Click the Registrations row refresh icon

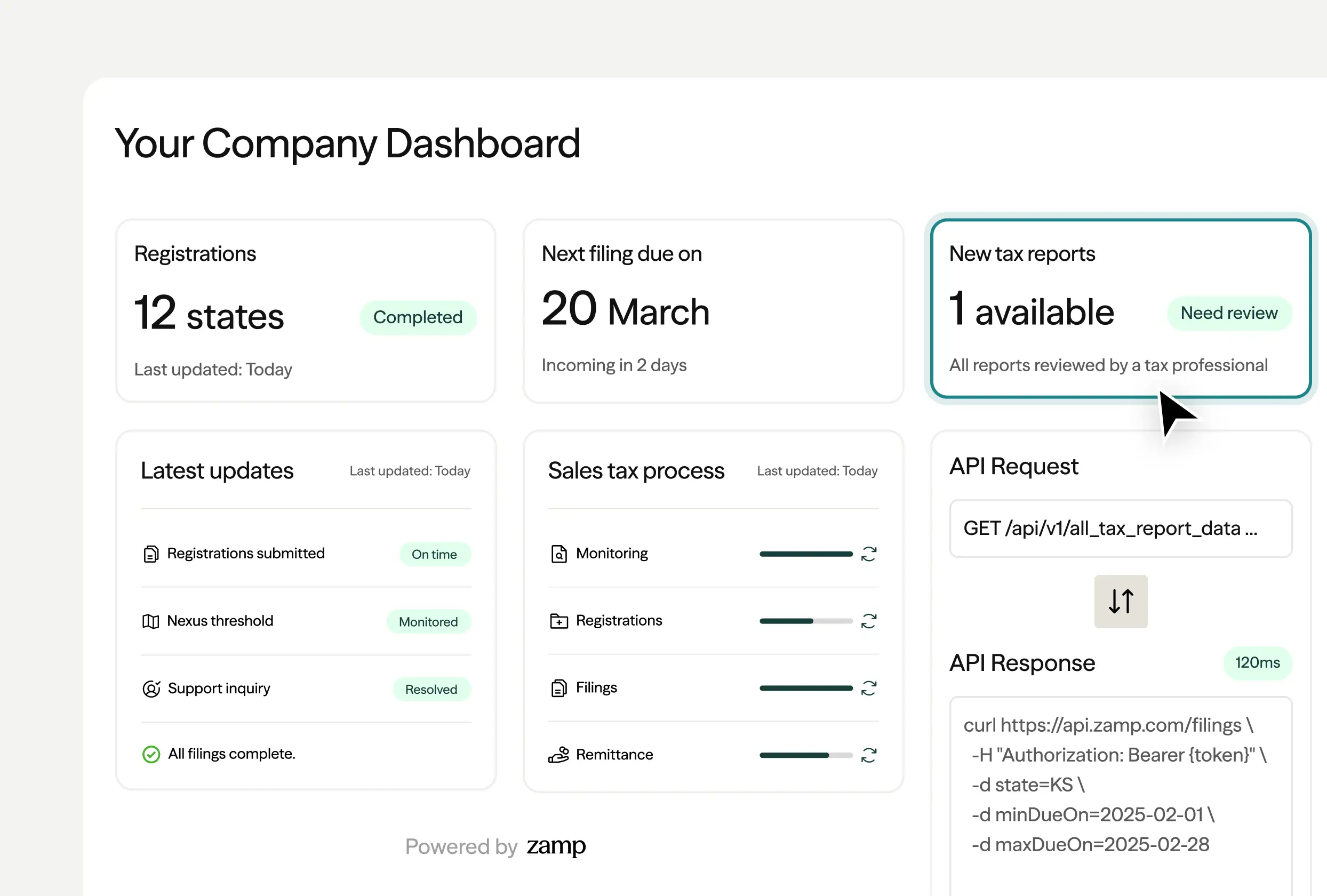[868, 621]
